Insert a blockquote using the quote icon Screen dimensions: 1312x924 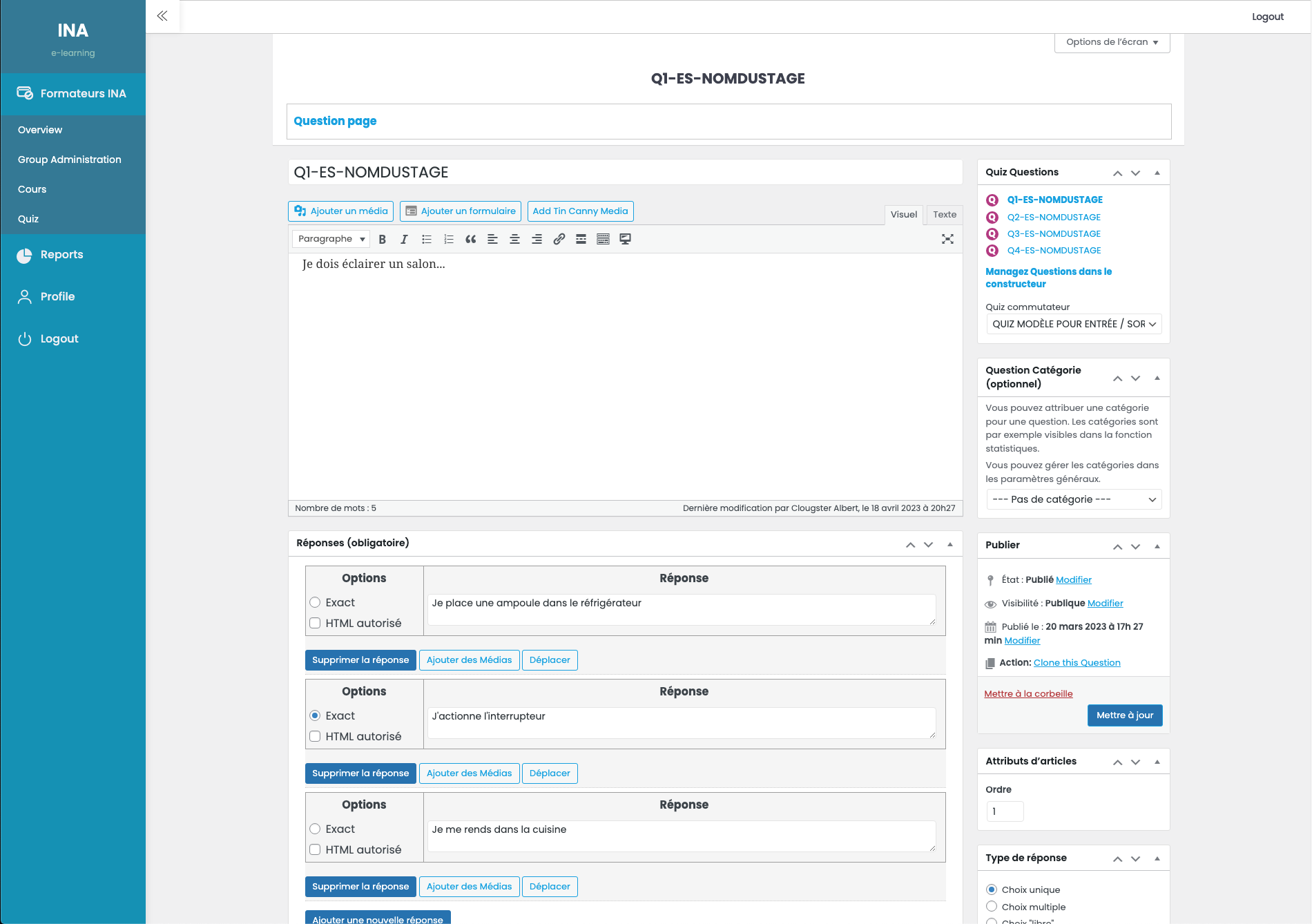pos(470,239)
